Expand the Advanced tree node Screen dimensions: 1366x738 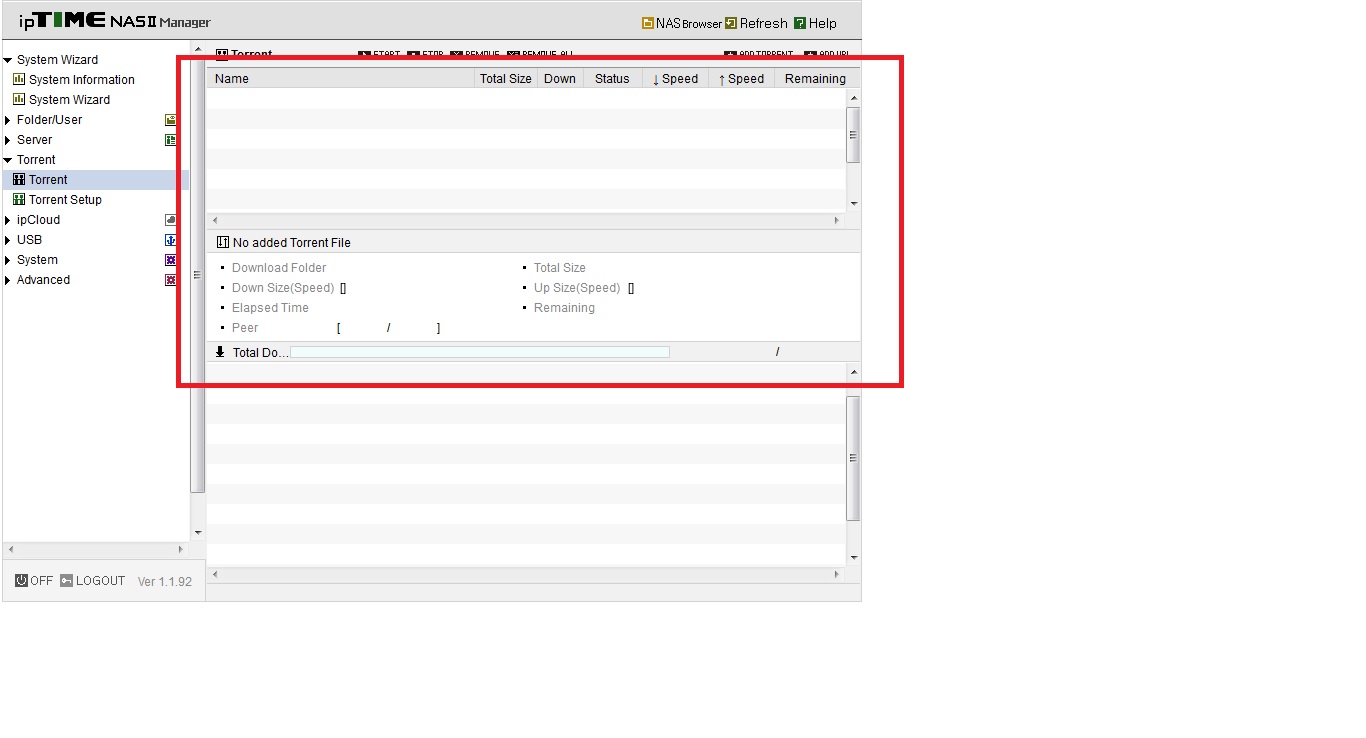point(8,280)
